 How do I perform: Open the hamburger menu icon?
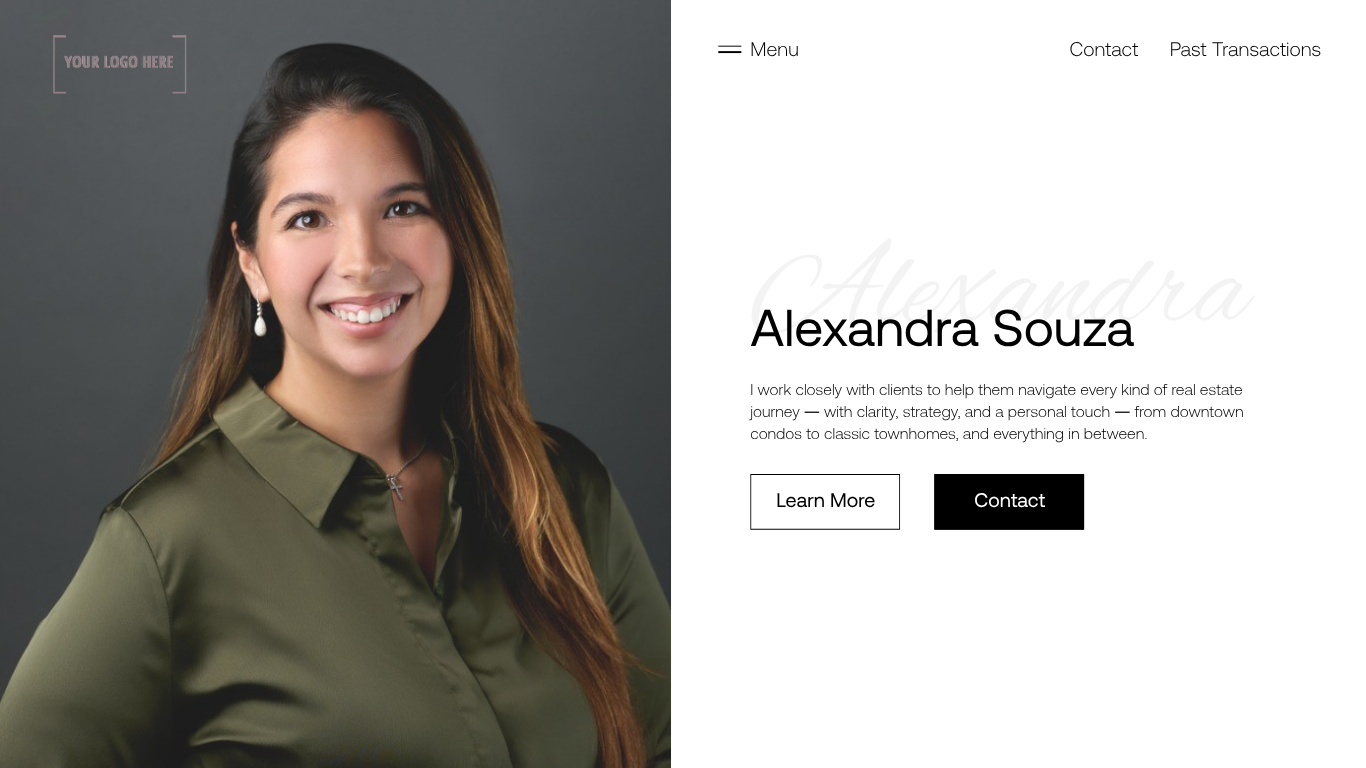tap(729, 49)
